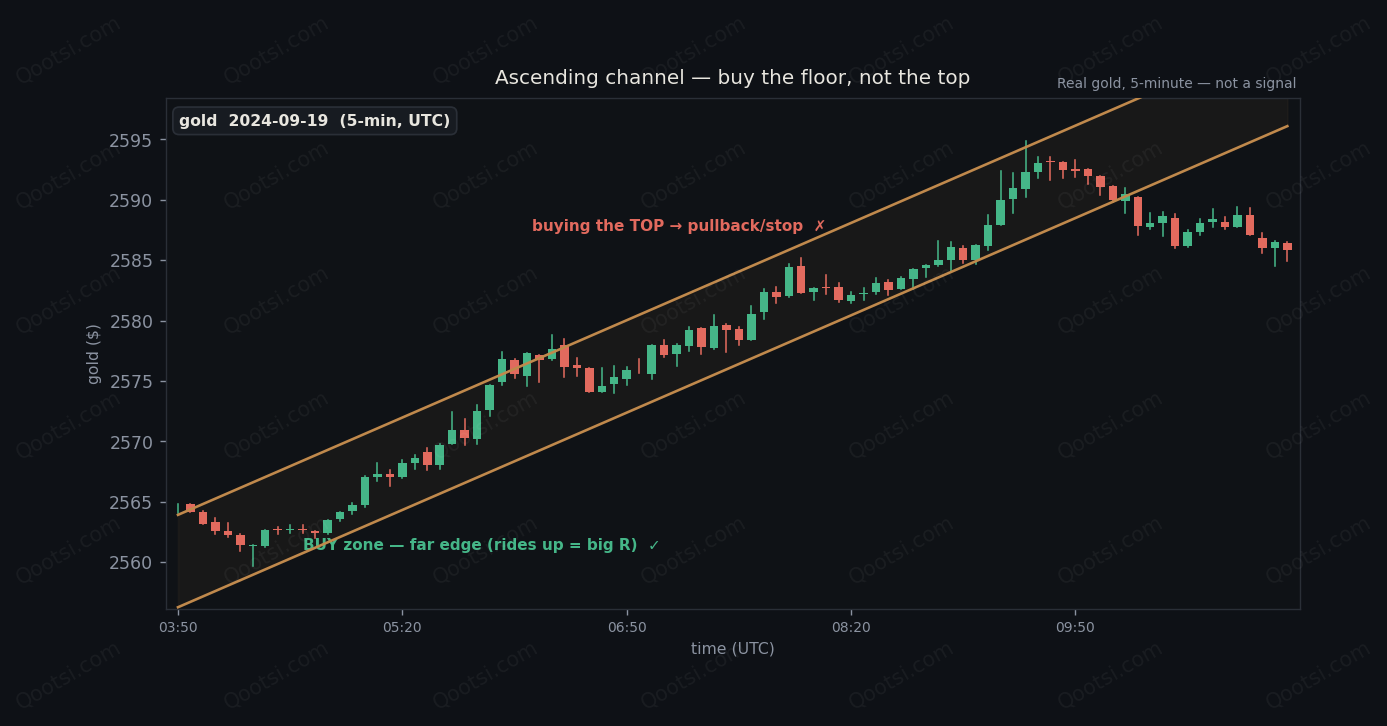Click the 'gold ($)' y-axis title
Image resolution: width=1387 pixels, height=726 pixels.
click(94, 354)
